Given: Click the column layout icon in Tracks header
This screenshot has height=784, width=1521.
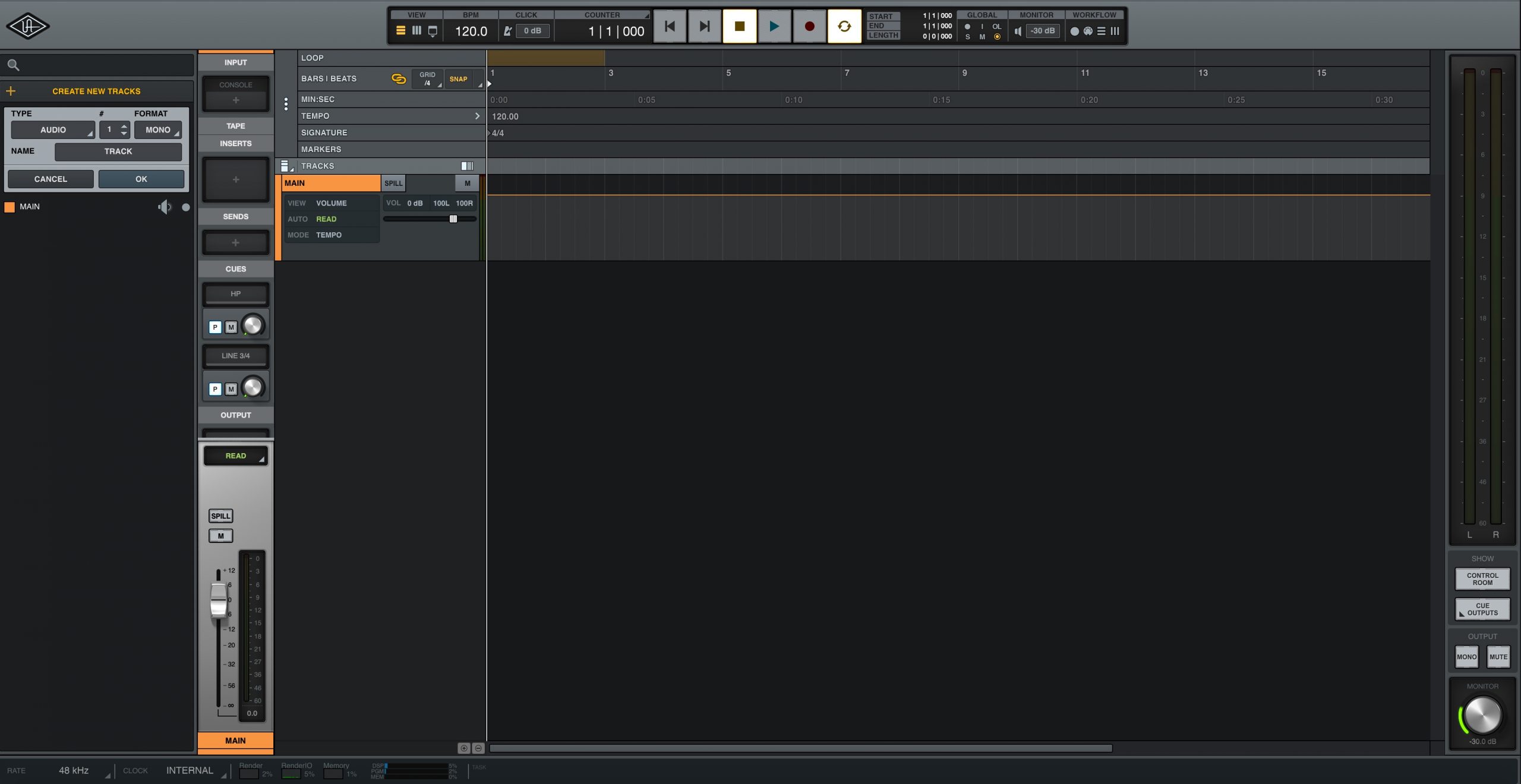Looking at the screenshot, I should [x=467, y=166].
